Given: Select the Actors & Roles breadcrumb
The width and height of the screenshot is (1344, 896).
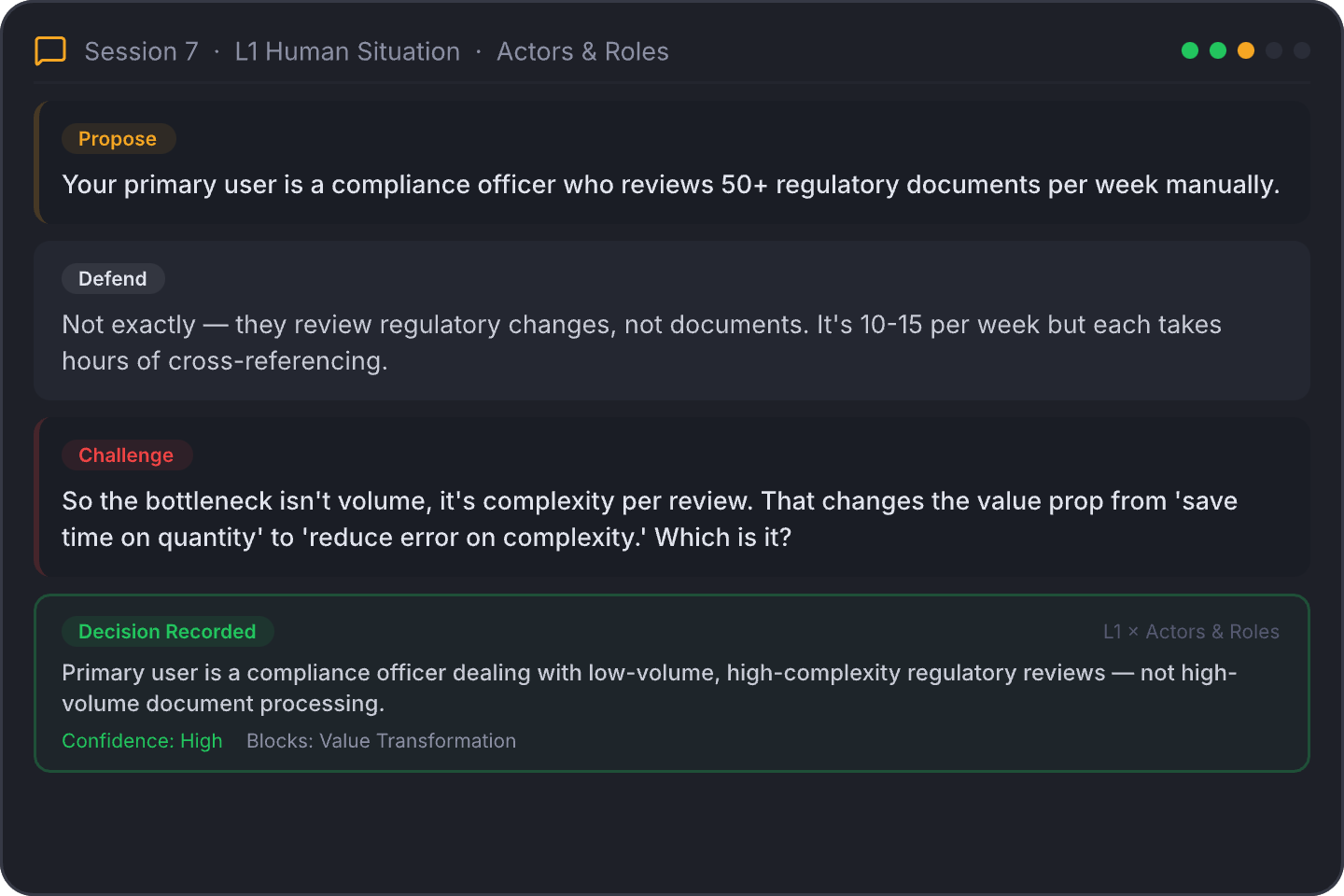Looking at the screenshot, I should tap(582, 51).
